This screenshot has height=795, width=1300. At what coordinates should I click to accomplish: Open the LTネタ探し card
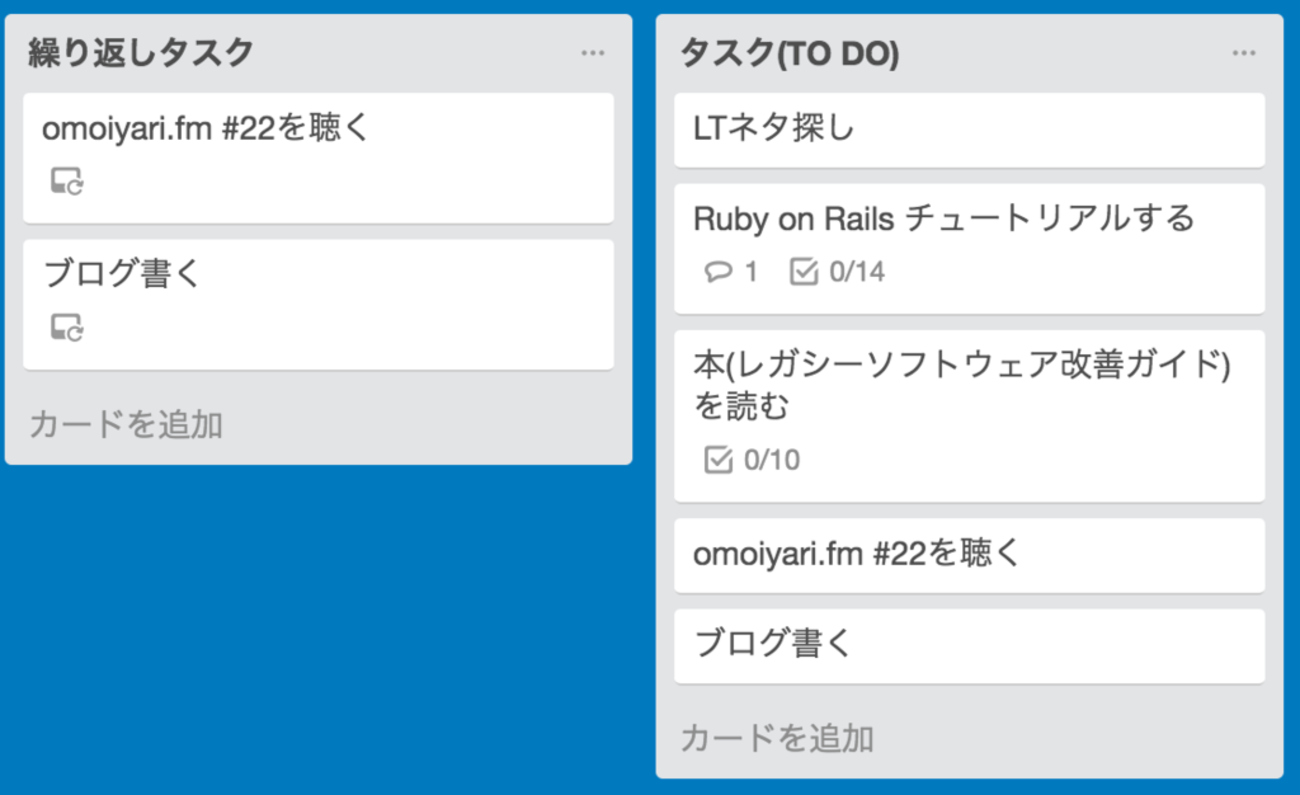tap(968, 130)
